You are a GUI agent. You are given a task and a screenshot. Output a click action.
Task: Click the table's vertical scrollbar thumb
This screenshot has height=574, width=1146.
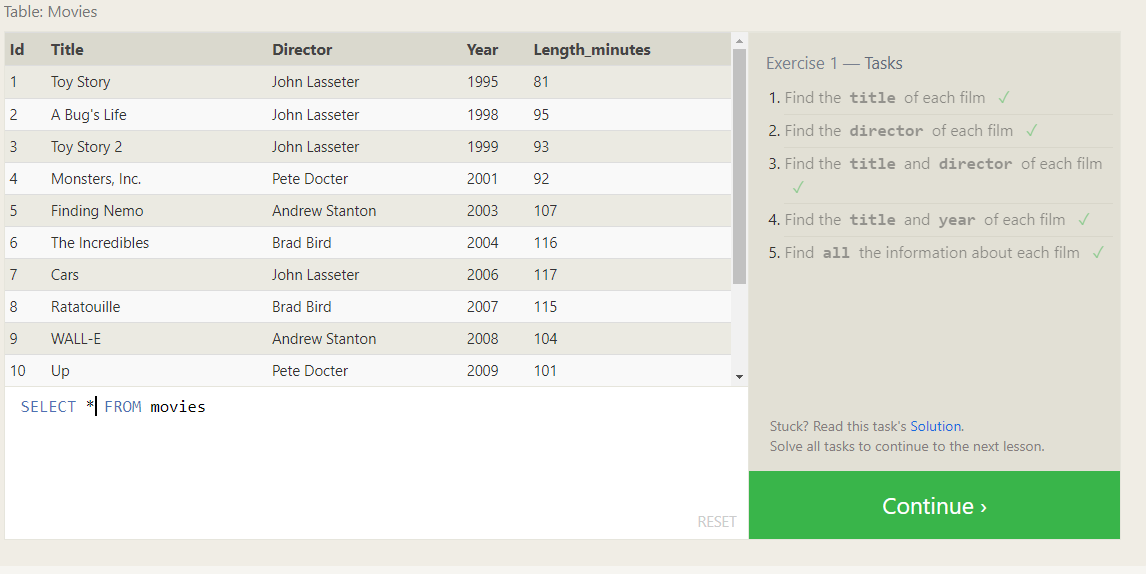(740, 165)
